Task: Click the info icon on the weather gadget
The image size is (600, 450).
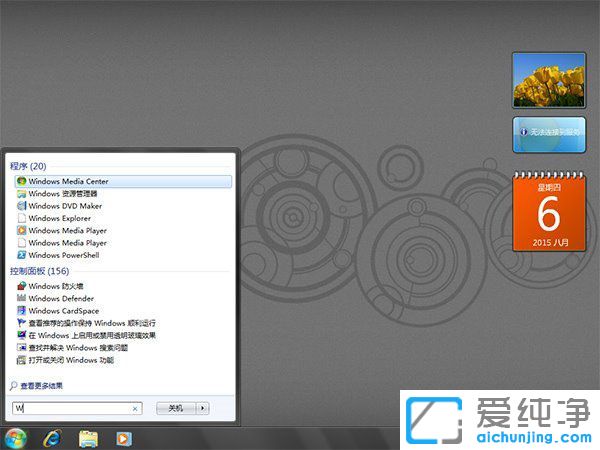Action: click(x=523, y=132)
